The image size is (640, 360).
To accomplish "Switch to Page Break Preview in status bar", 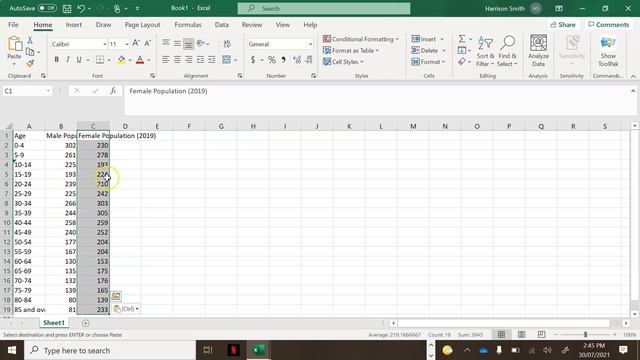I will tap(541, 335).
